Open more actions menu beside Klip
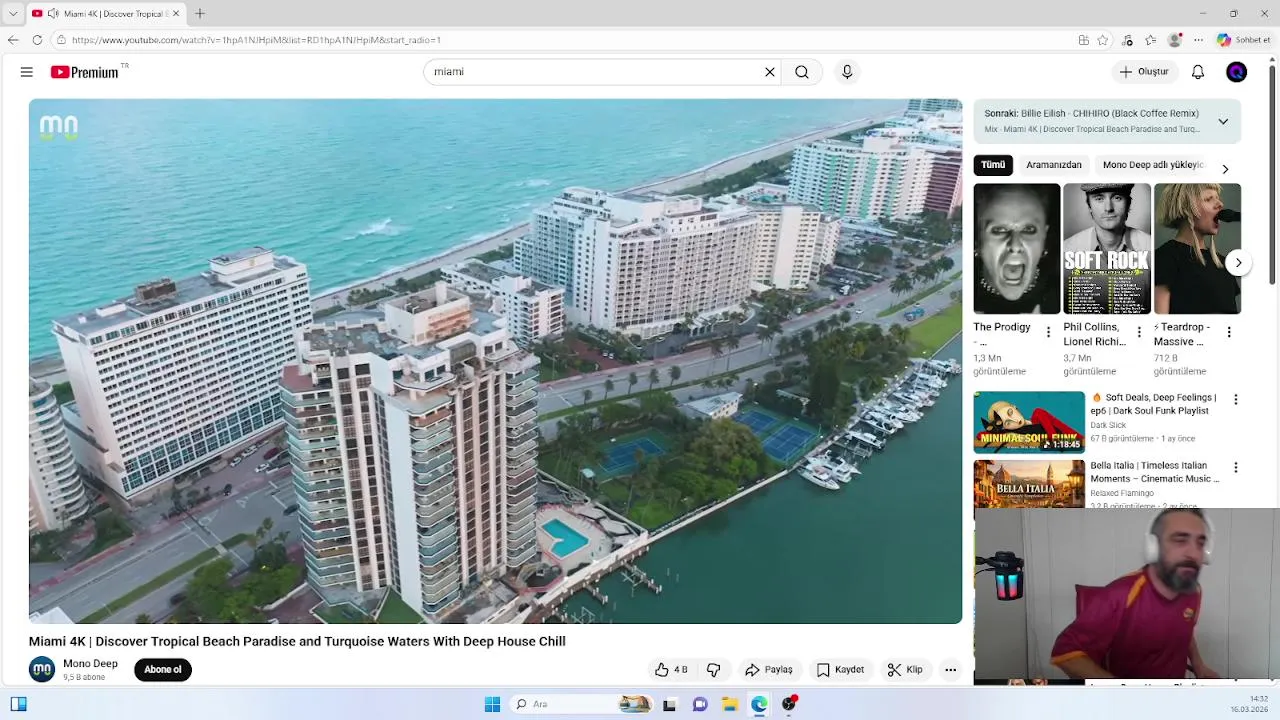 (x=951, y=670)
